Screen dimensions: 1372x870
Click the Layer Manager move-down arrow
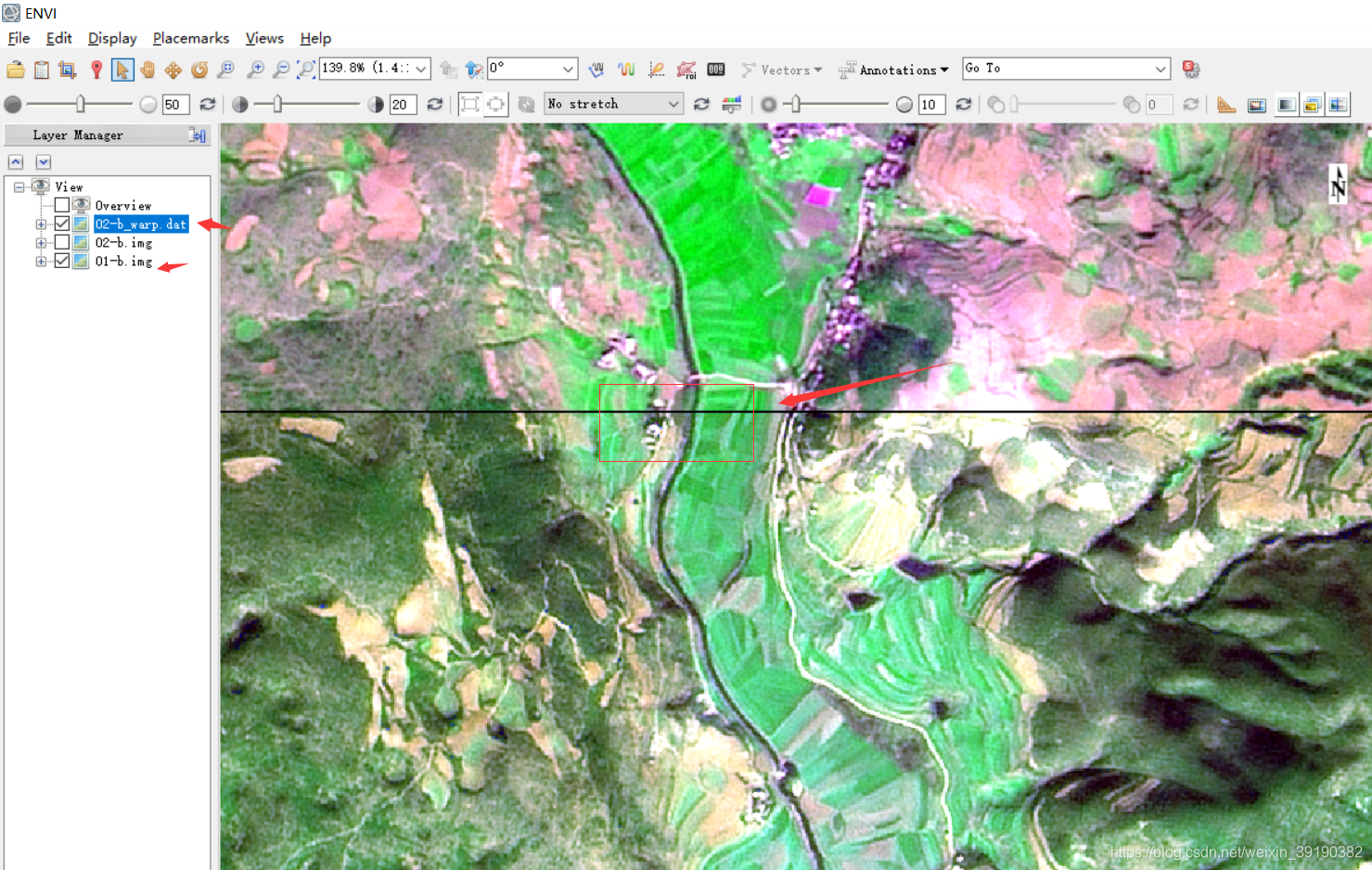[44, 162]
